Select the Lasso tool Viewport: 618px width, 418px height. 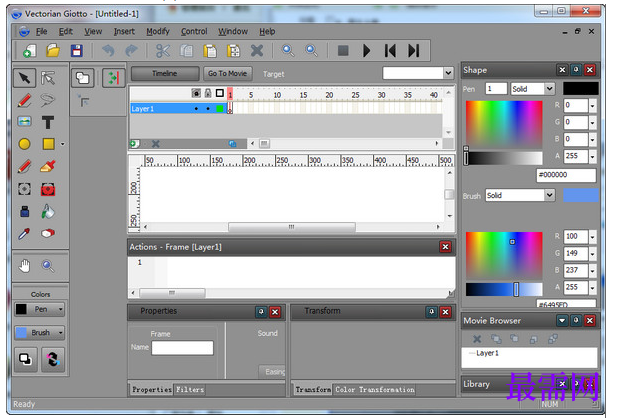pyautogui.click(x=48, y=100)
